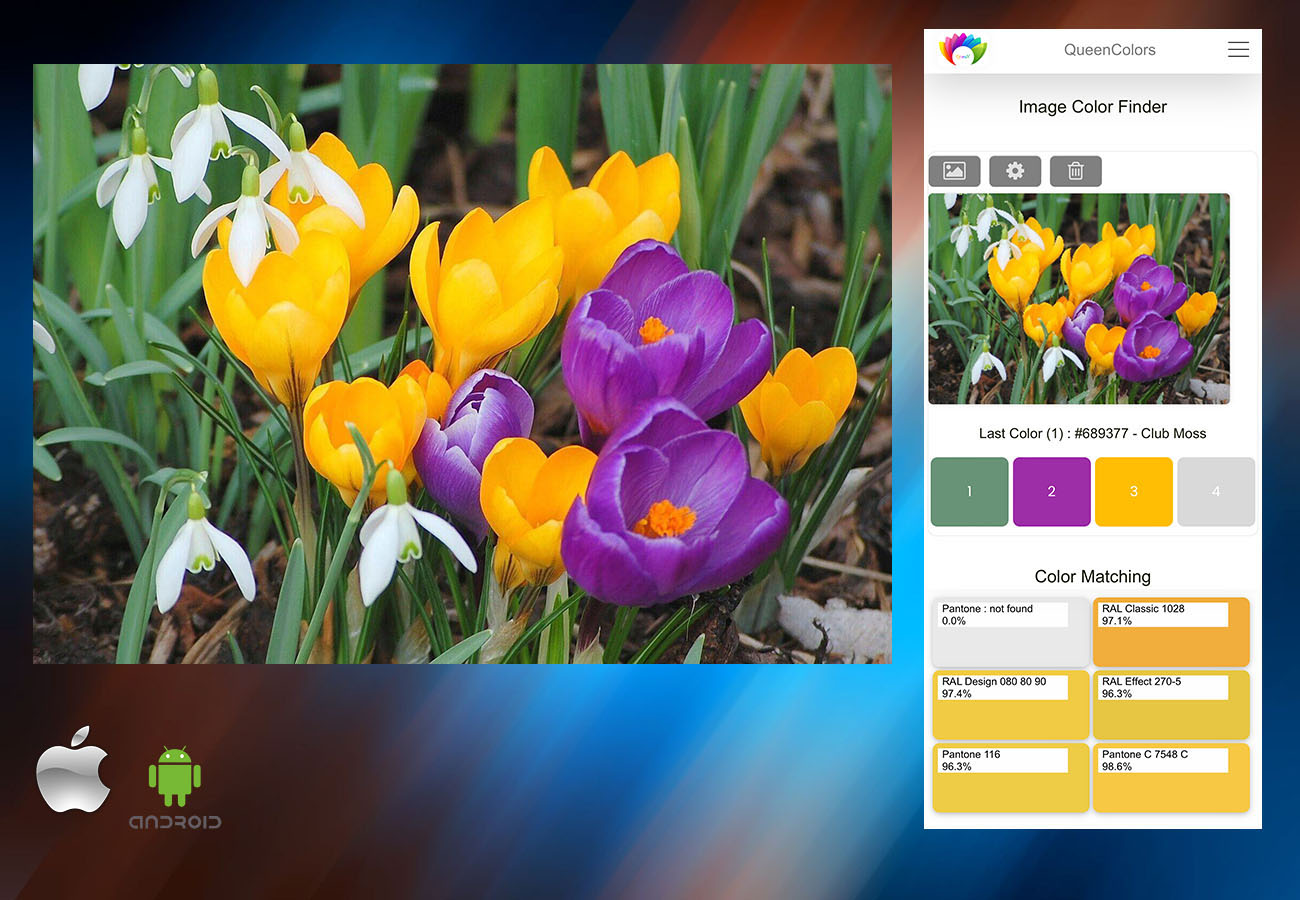Image resolution: width=1300 pixels, height=900 pixels.
Task: Click the 'Last Color (1) : #689377 - Club Moss' text
Action: [1092, 433]
